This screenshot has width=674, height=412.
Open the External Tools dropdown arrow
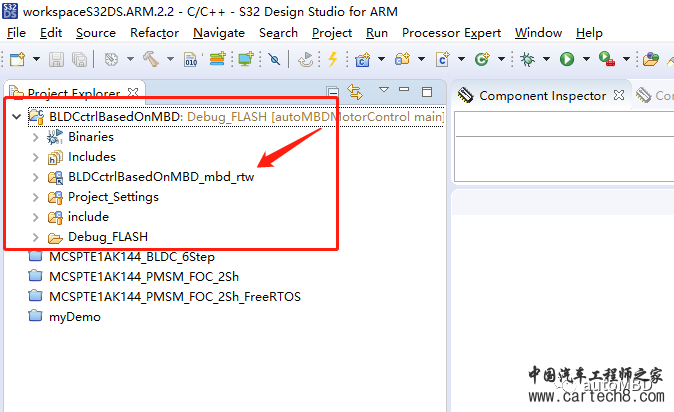[x=626, y=59]
